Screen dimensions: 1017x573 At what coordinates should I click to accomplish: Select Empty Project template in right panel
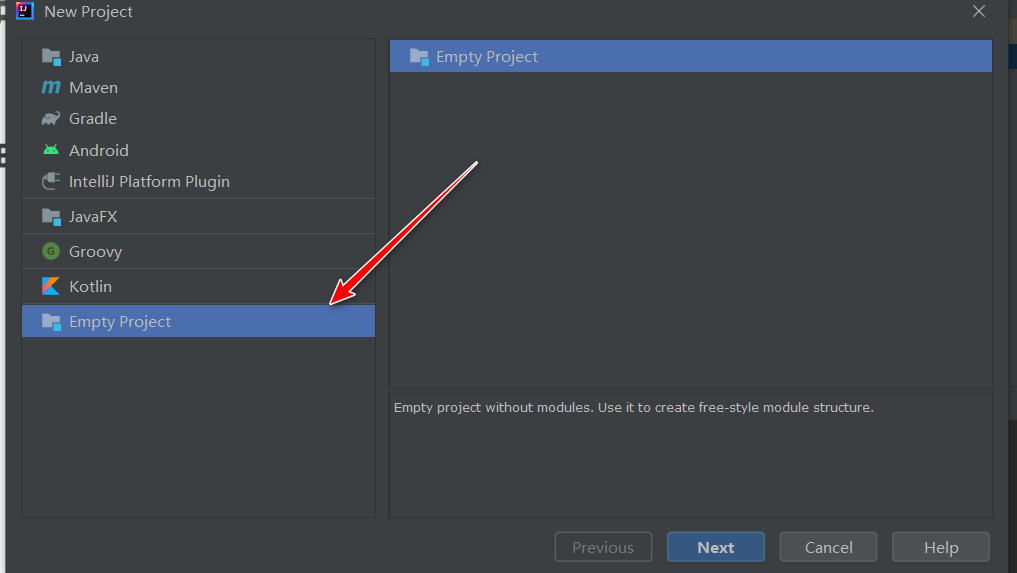pyautogui.click(x=691, y=56)
